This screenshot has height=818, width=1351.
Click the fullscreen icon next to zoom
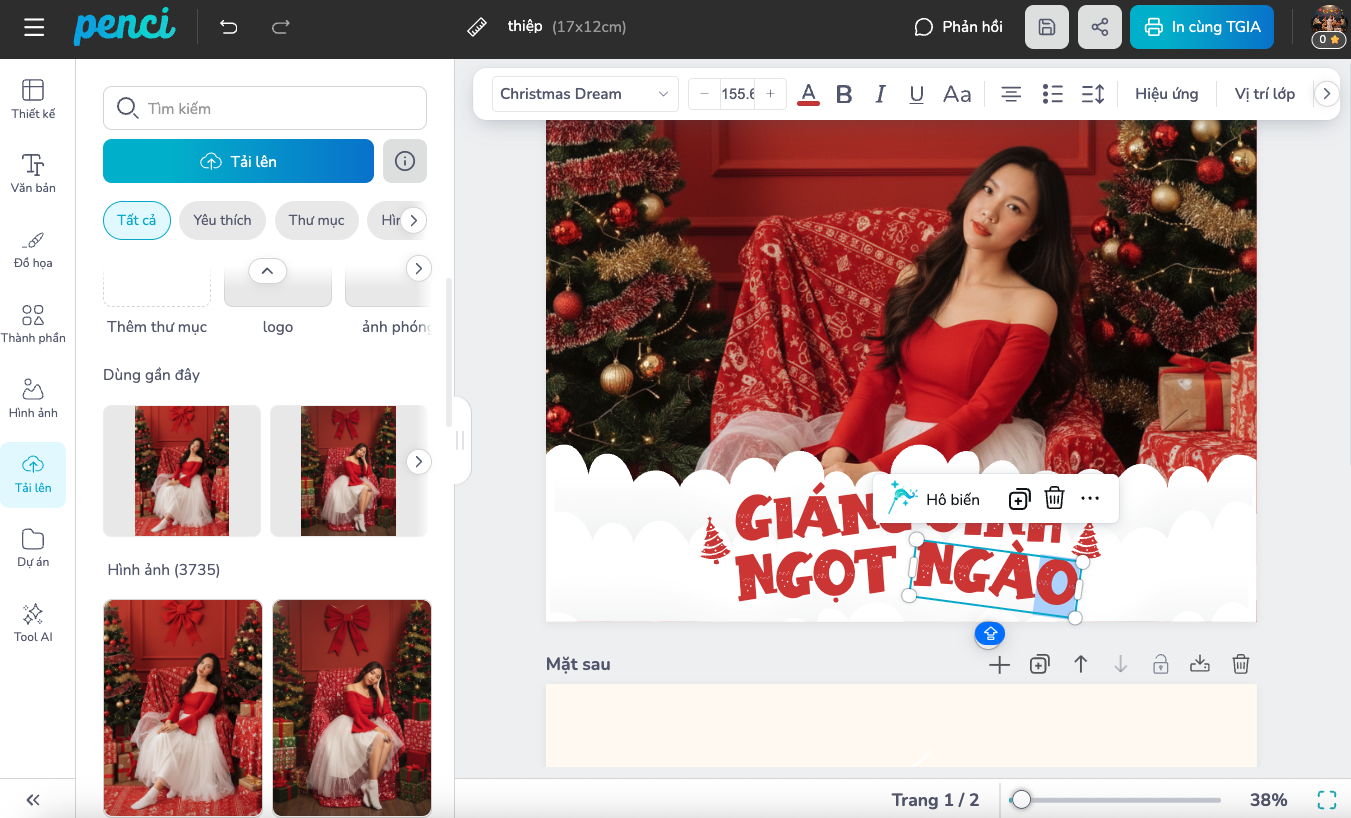pos(1326,799)
